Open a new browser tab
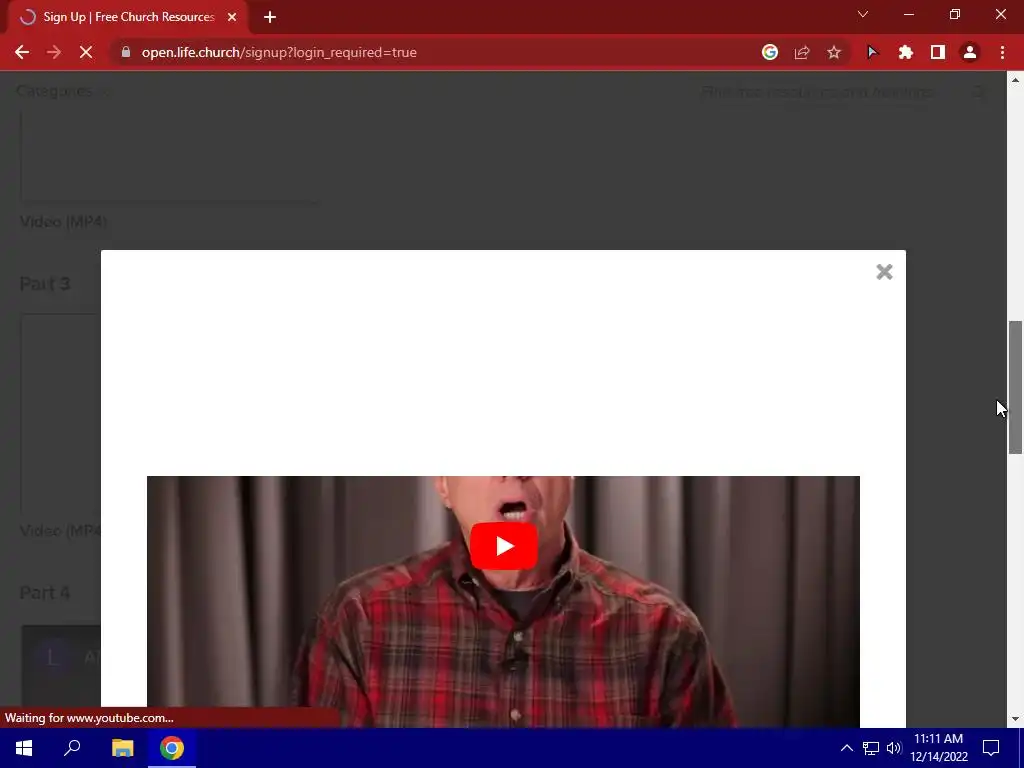Viewport: 1024px width, 768px height. click(270, 17)
